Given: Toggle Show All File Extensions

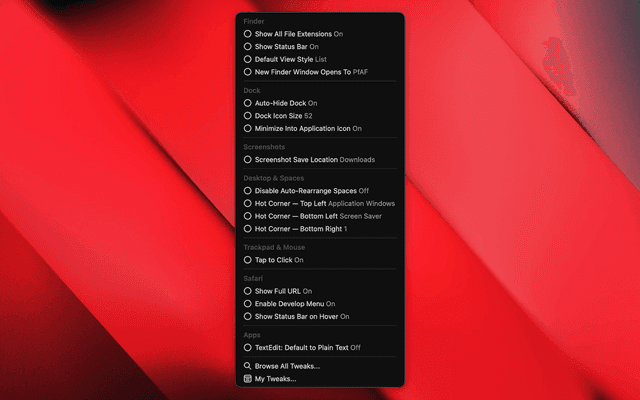Looking at the screenshot, I should [298, 34].
